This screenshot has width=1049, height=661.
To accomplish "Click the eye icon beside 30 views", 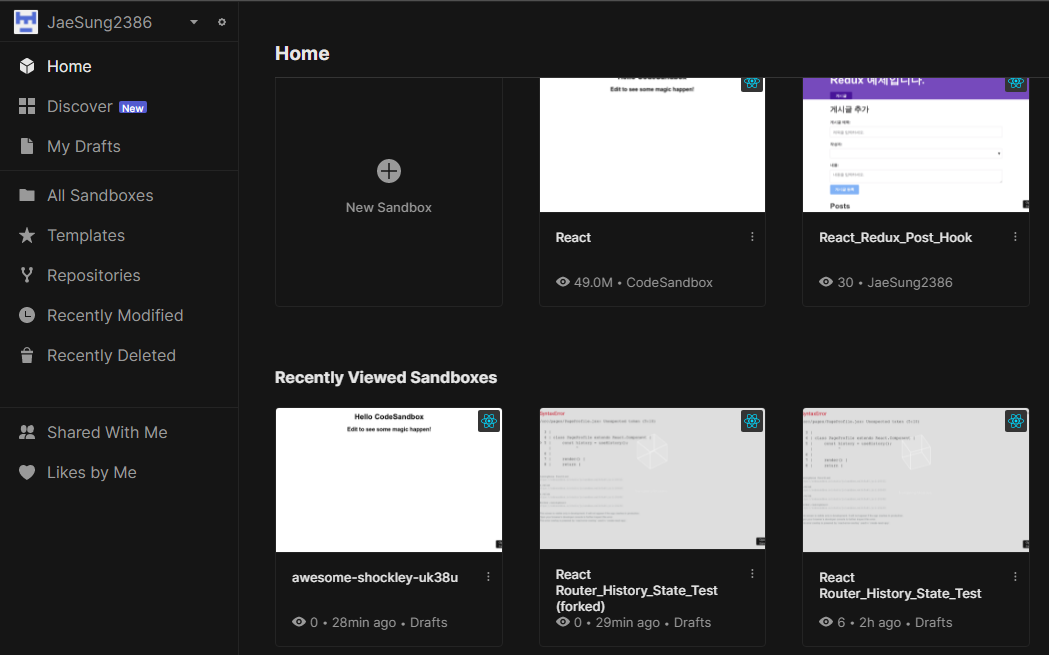I will [826, 282].
